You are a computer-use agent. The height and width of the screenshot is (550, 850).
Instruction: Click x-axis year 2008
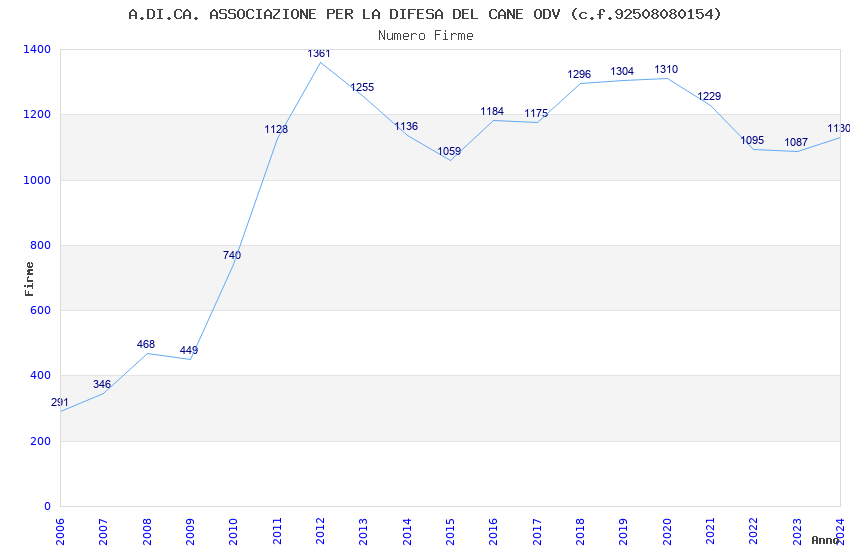147,531
